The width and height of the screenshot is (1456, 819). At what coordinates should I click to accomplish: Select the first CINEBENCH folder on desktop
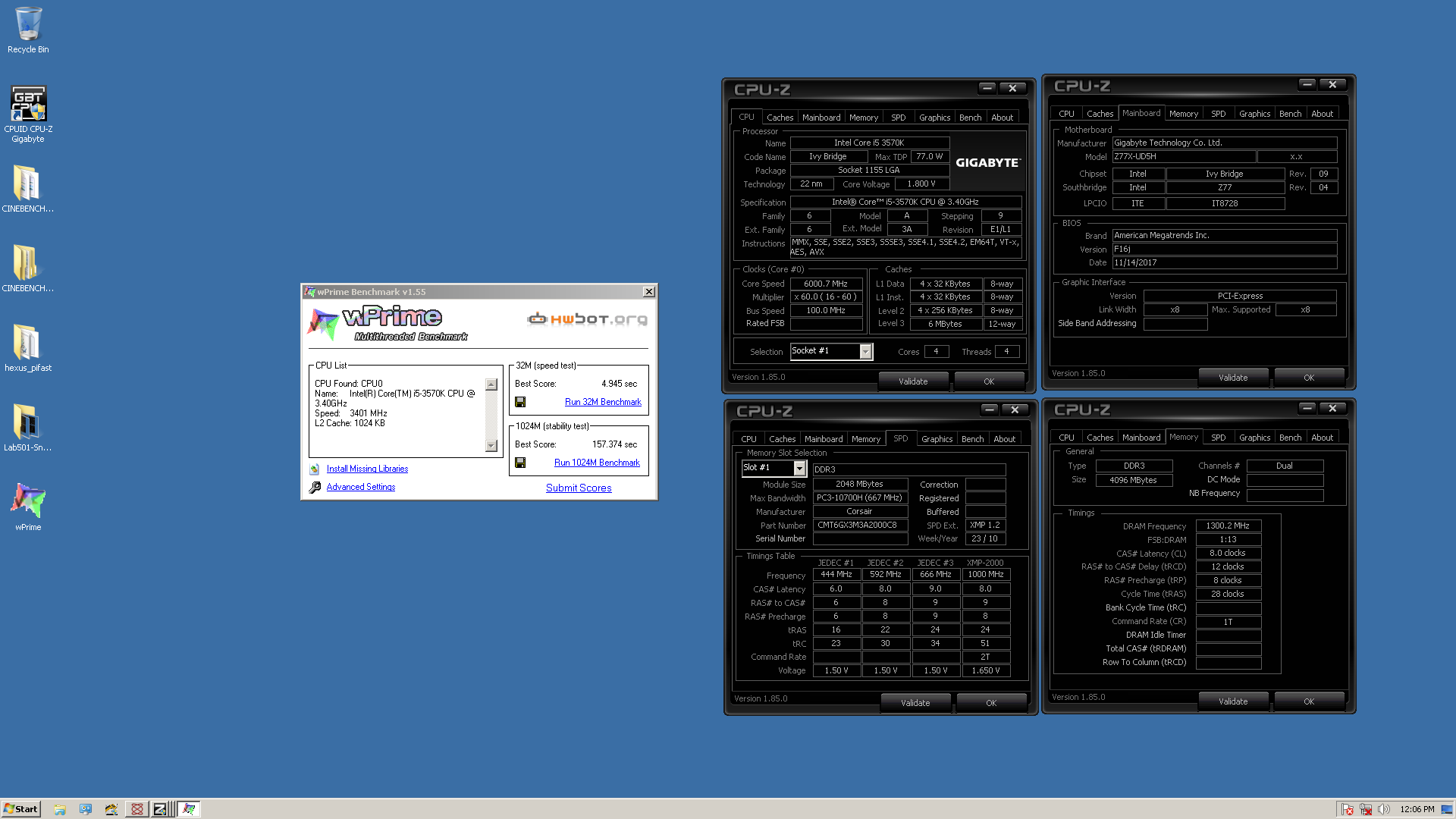coord(28,190)
